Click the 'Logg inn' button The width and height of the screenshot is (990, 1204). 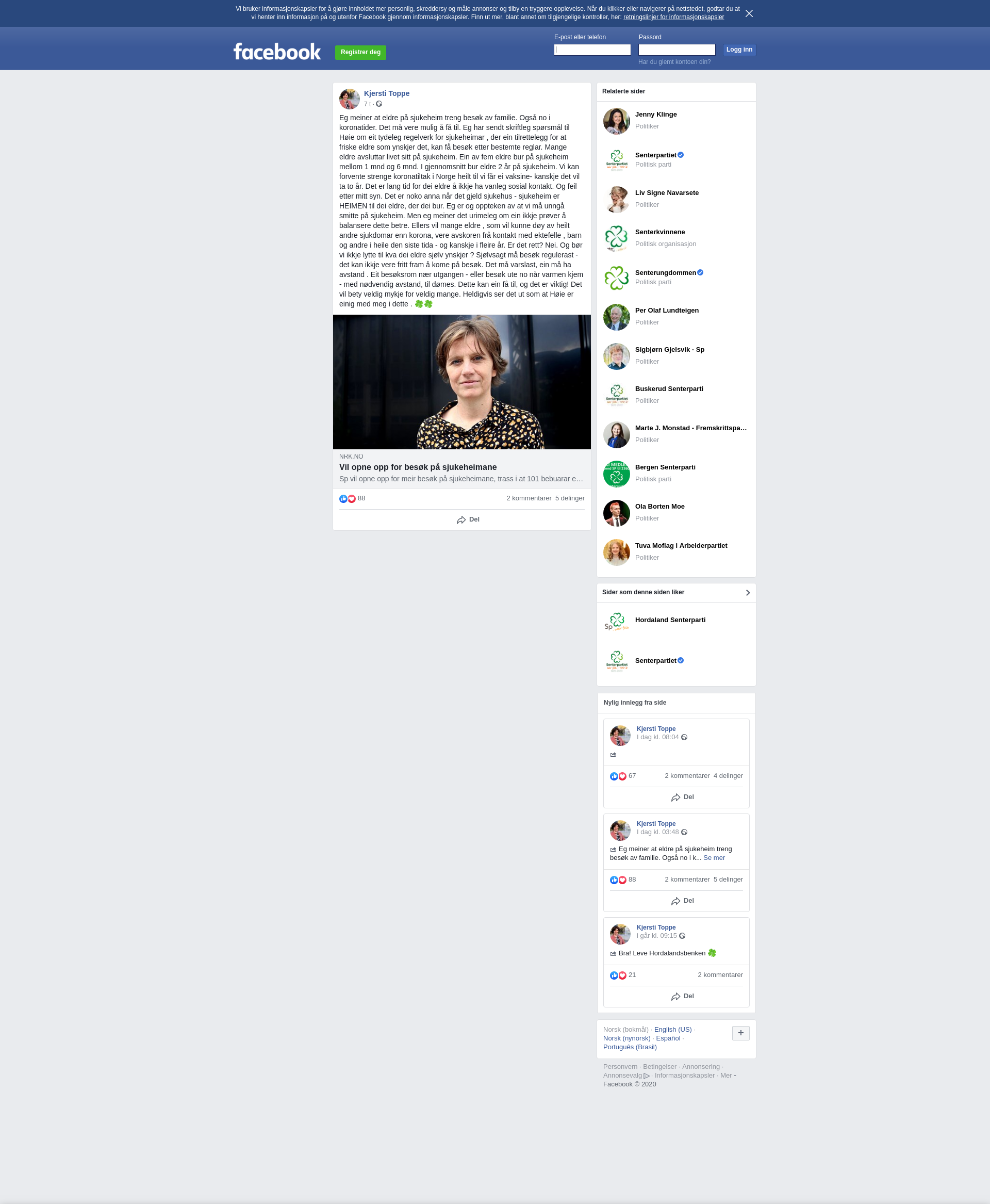coord(739,50)
